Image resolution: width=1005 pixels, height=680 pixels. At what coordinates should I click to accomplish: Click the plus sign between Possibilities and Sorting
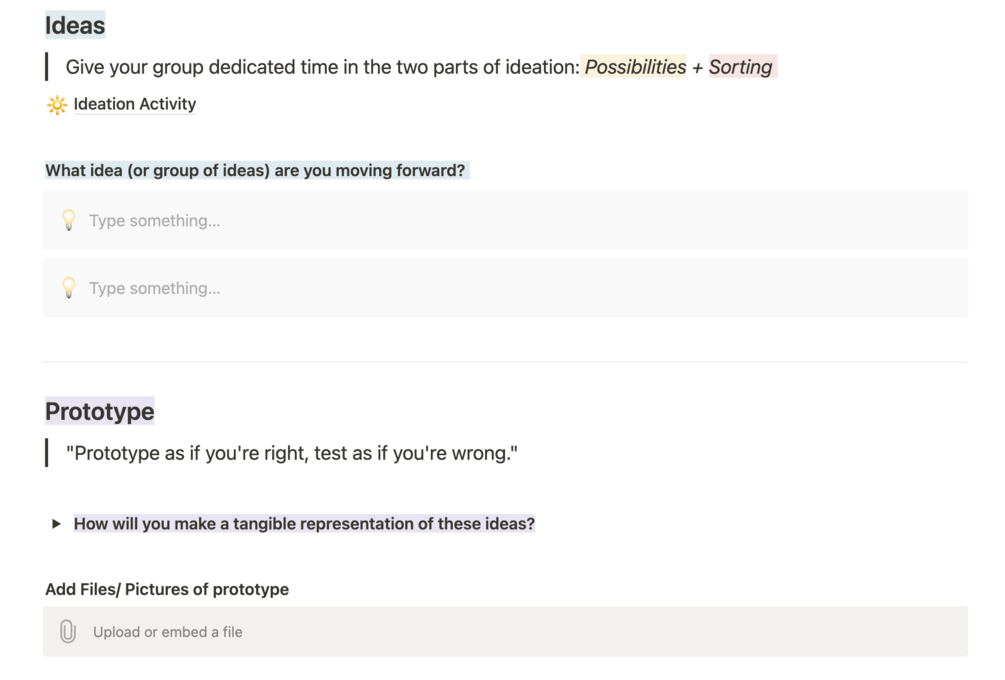point(698,67)
